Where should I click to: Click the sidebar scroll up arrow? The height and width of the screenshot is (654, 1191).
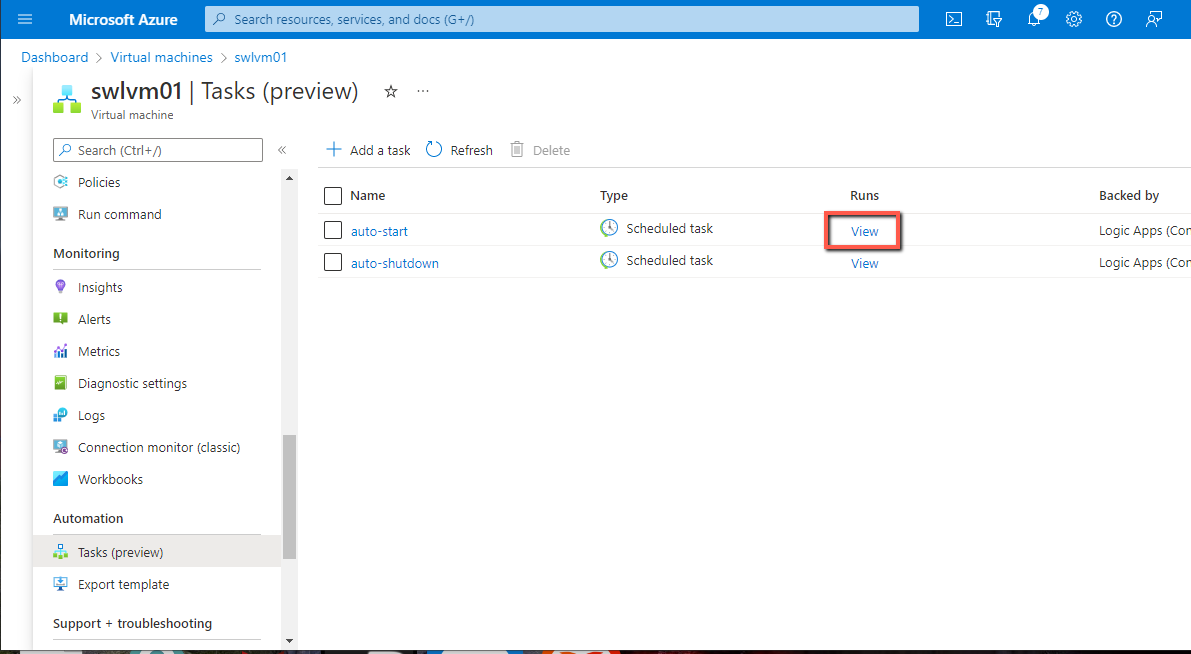click(x=289, y=178)
